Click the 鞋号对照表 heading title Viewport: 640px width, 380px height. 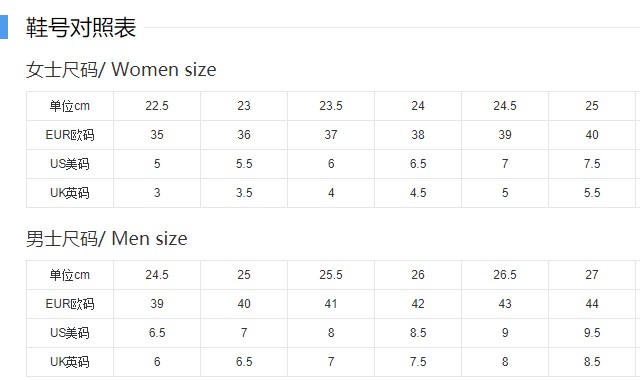tap(81, 28)
